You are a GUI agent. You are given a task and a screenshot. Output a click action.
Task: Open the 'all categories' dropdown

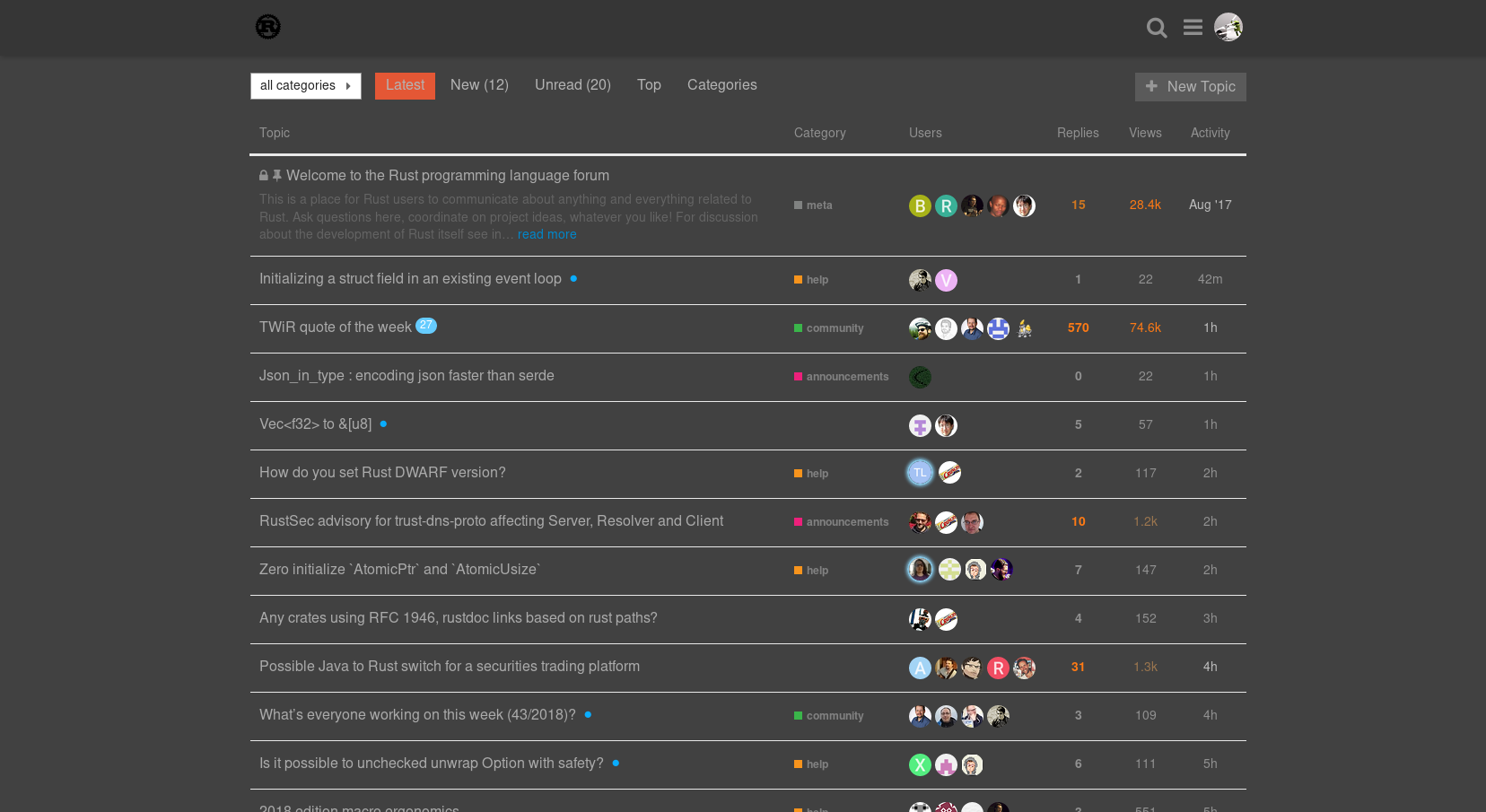coord(305,85)
